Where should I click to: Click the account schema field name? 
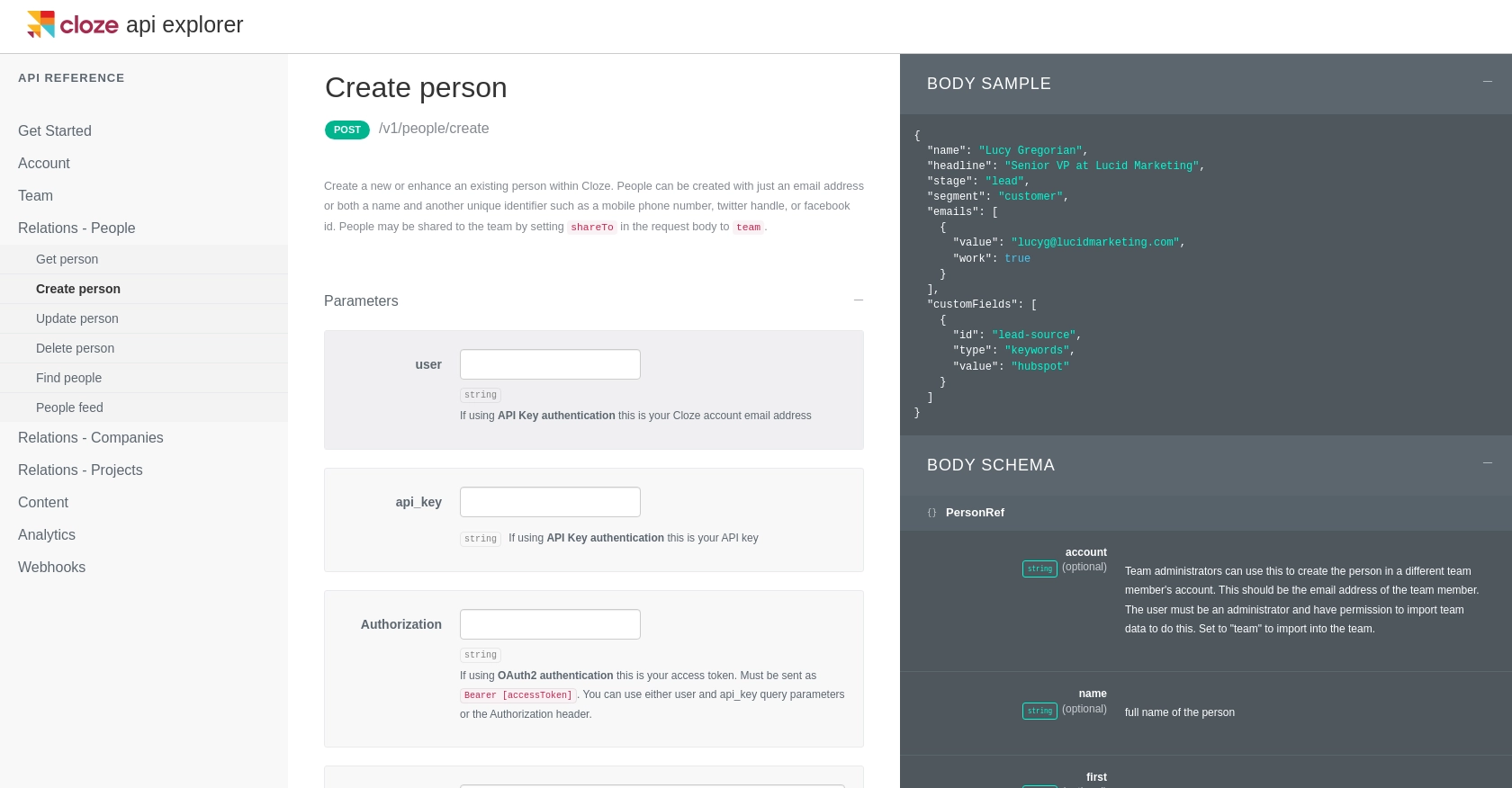tap(1086, 552)
